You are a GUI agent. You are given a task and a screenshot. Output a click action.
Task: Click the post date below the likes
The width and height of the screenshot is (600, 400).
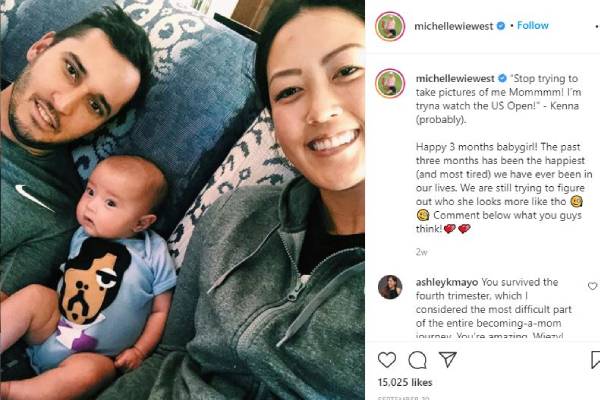[x=401, y=398]
